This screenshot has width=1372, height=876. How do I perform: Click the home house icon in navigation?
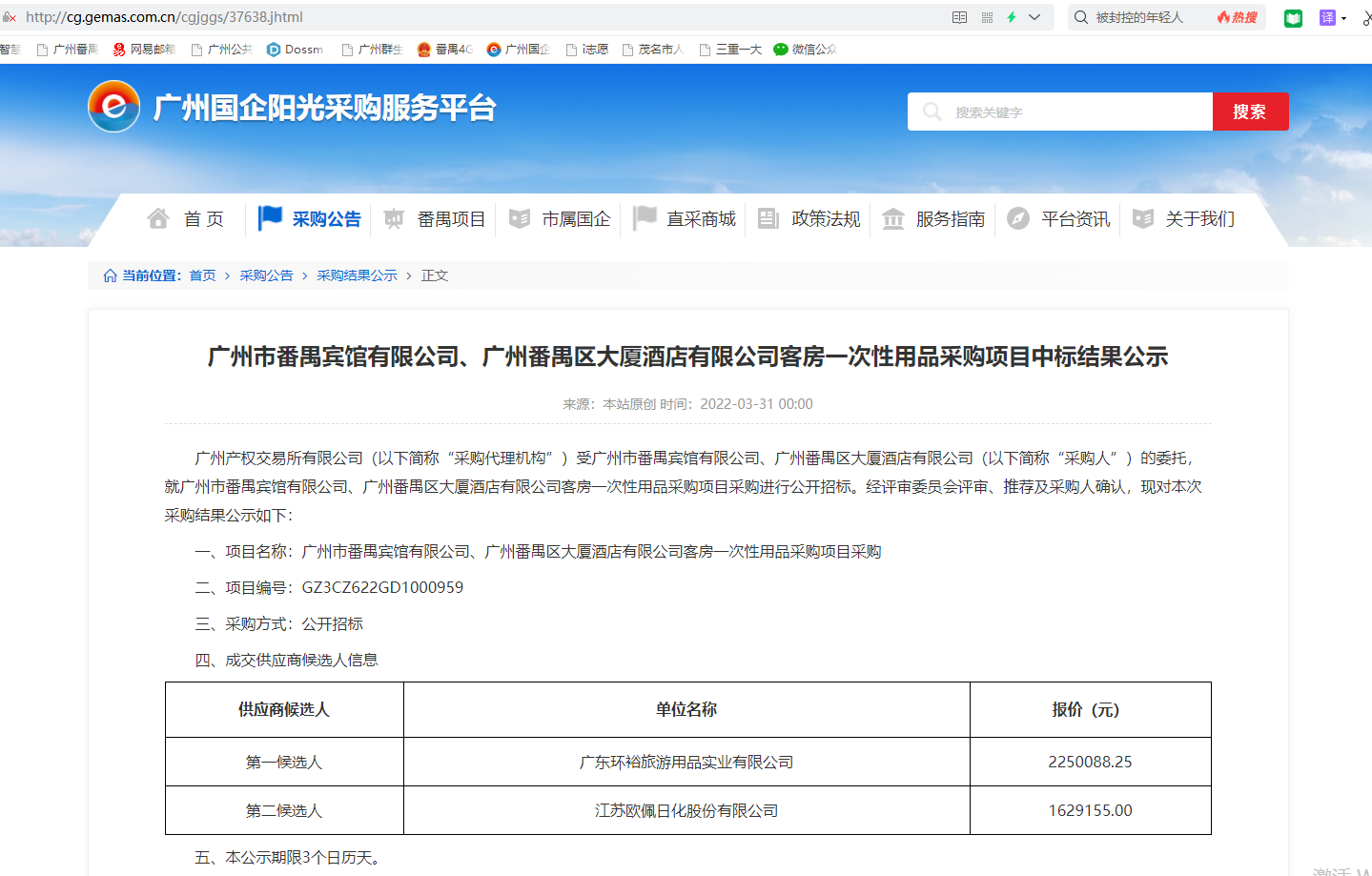(x=158, y=218)
